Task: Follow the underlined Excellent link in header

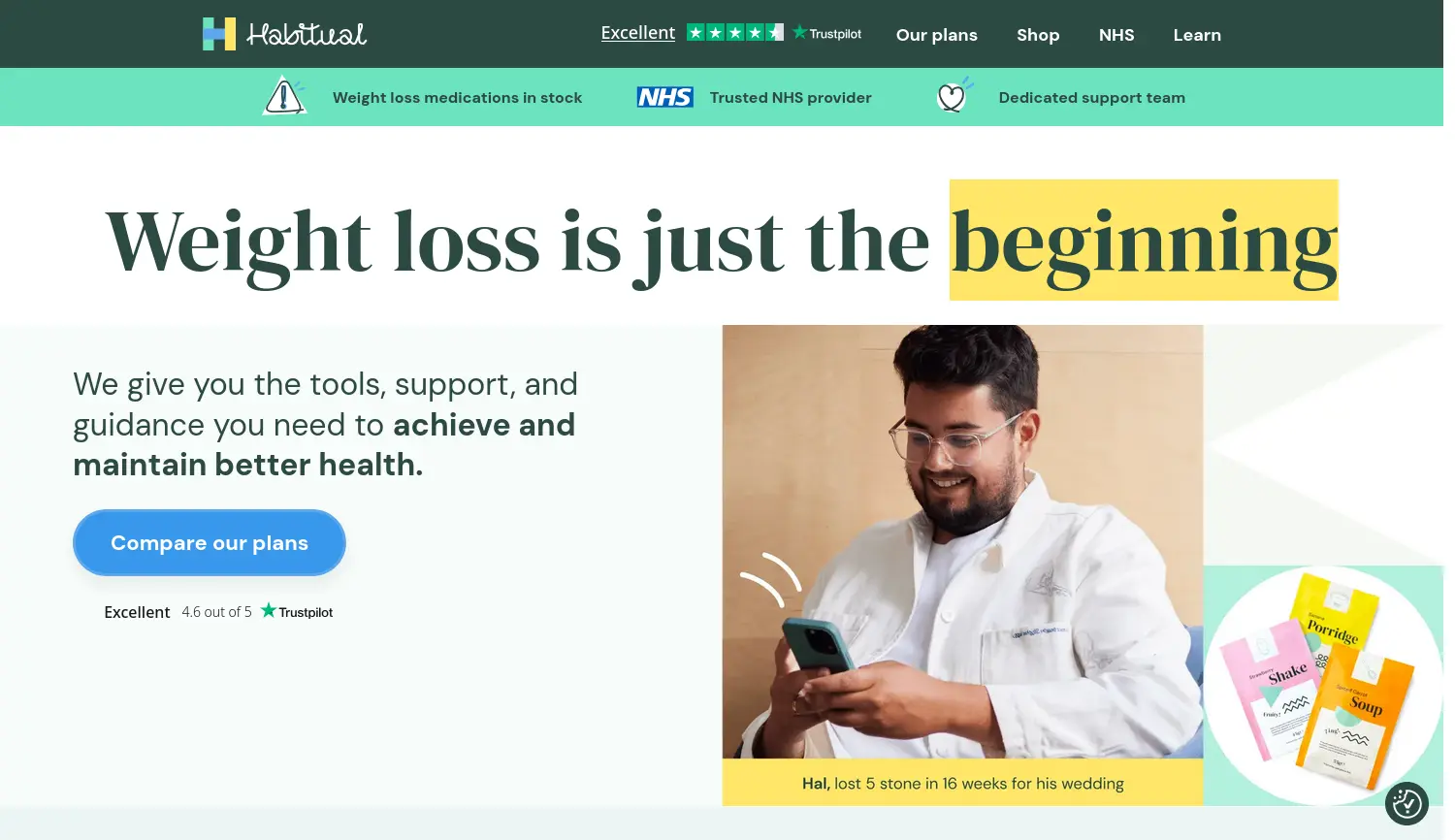Action: click(x=638, y=33)
